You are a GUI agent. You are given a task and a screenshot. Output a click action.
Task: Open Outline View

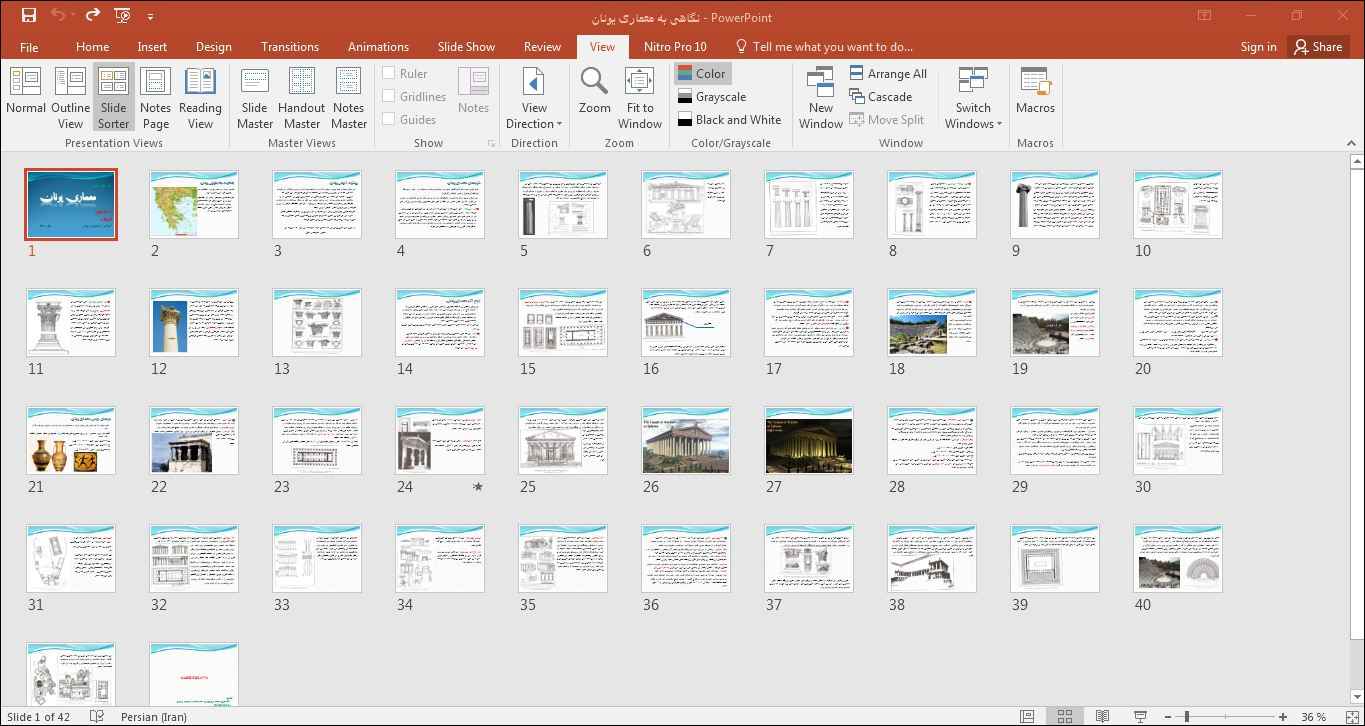[70, 96]
